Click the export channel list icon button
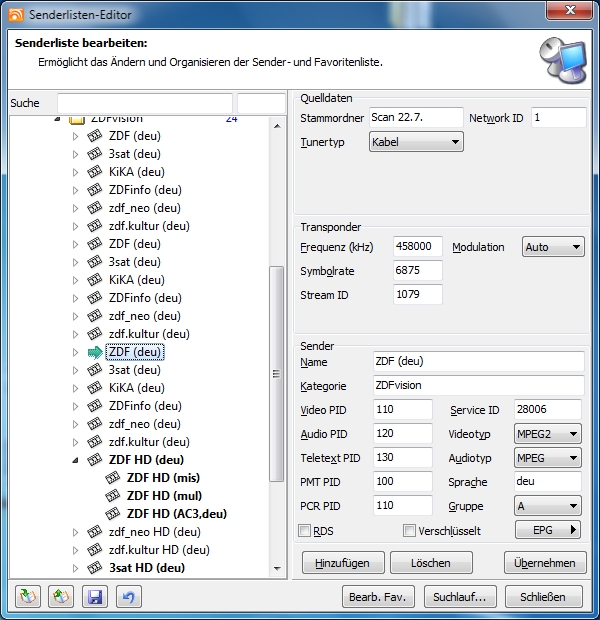This screenshot has width=600, height=620. [x=62, y=597]
